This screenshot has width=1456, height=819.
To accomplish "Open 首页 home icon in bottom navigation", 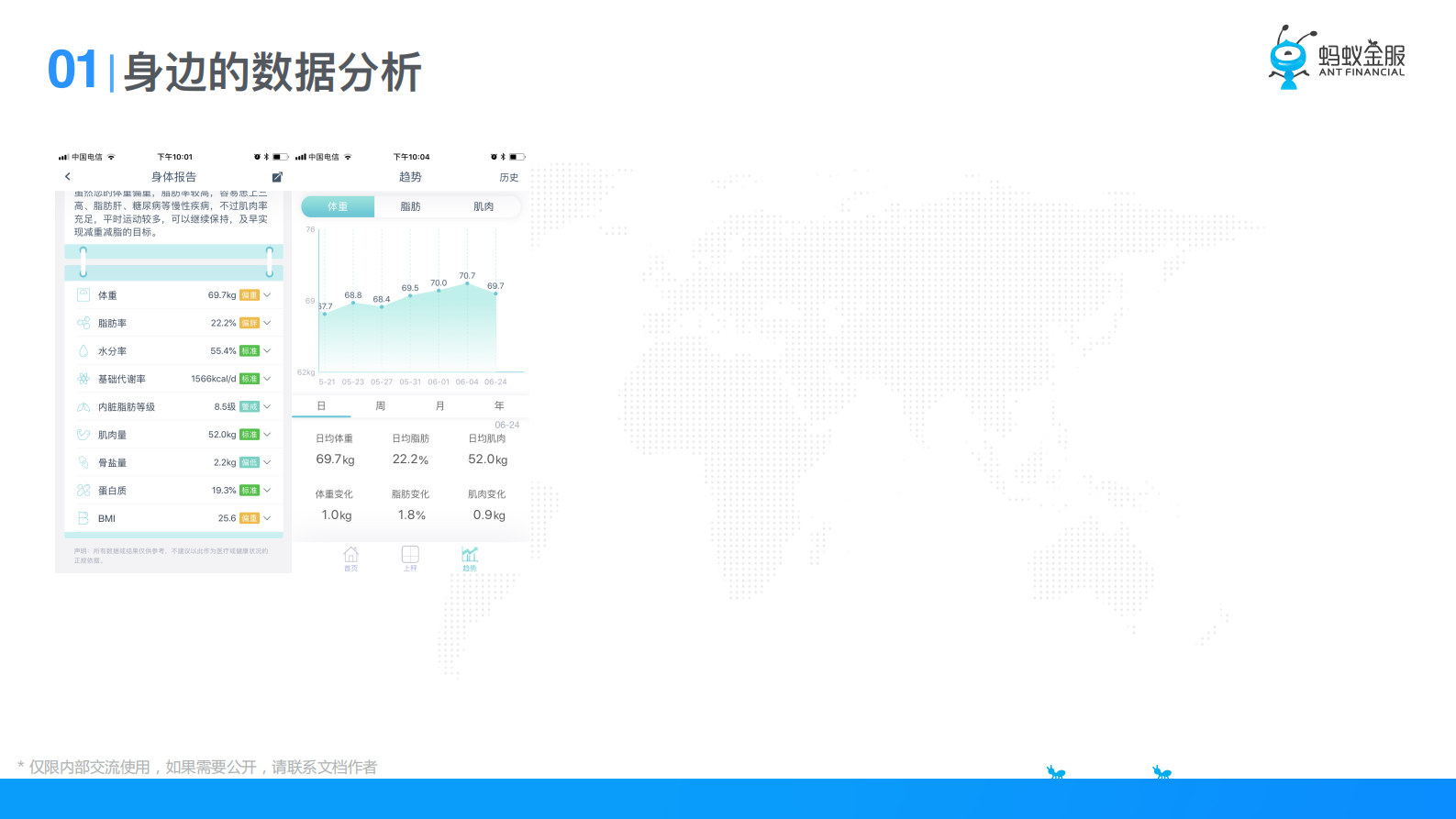I will [350, 559].
